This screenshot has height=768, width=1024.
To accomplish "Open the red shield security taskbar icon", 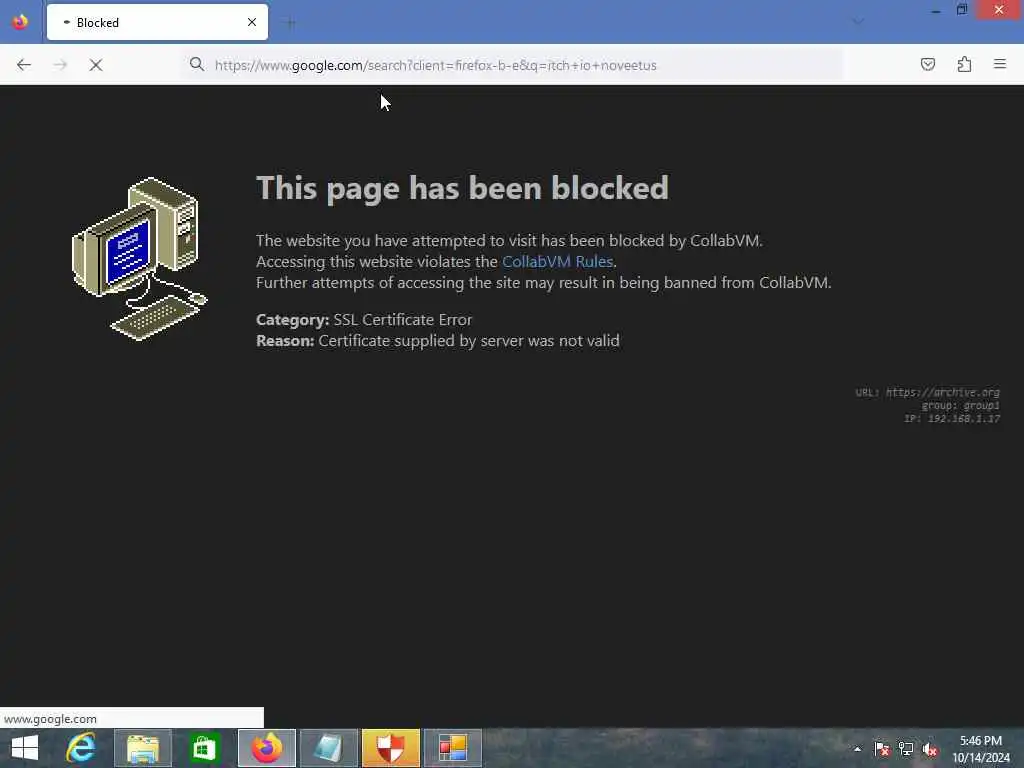I will pyautogui.click(x=391, y=748).
